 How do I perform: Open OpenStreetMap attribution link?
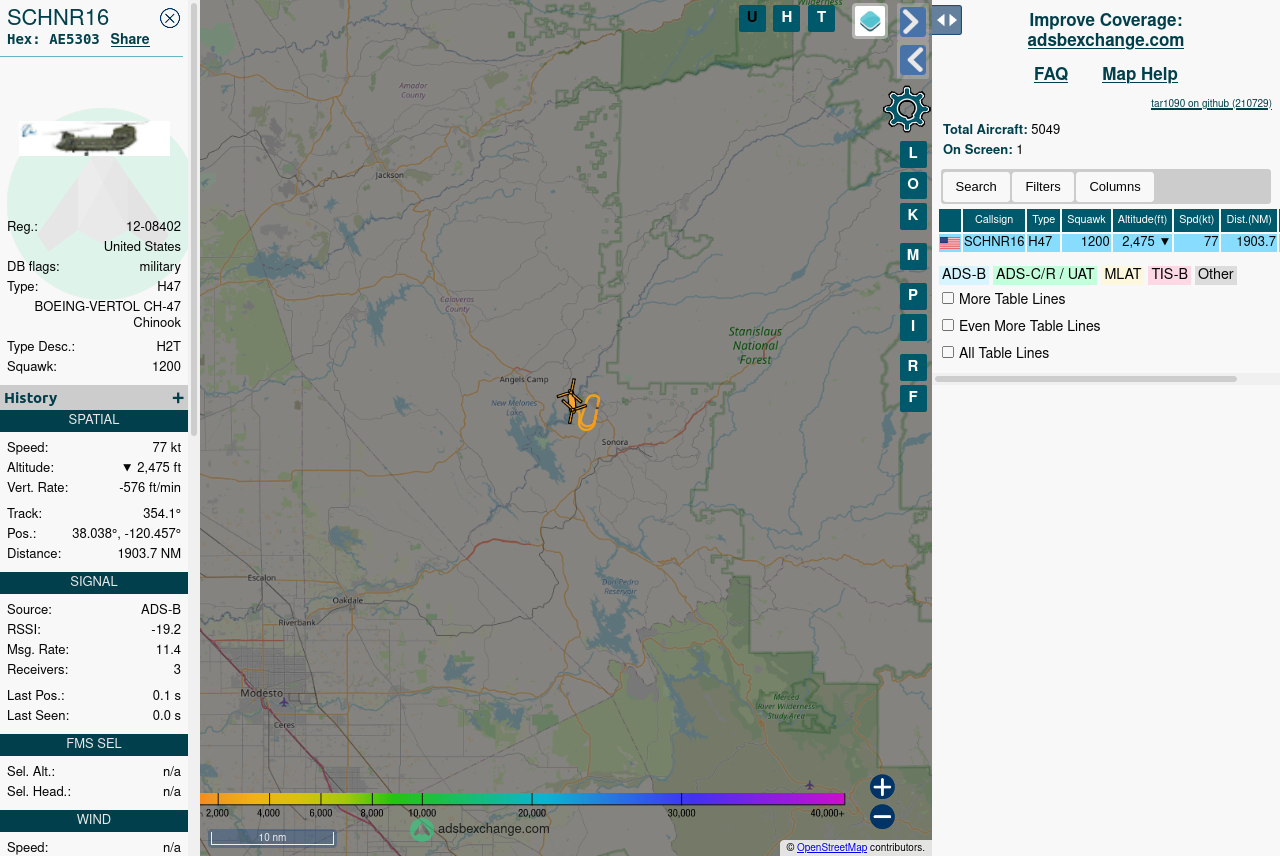[x=832, y=848]
